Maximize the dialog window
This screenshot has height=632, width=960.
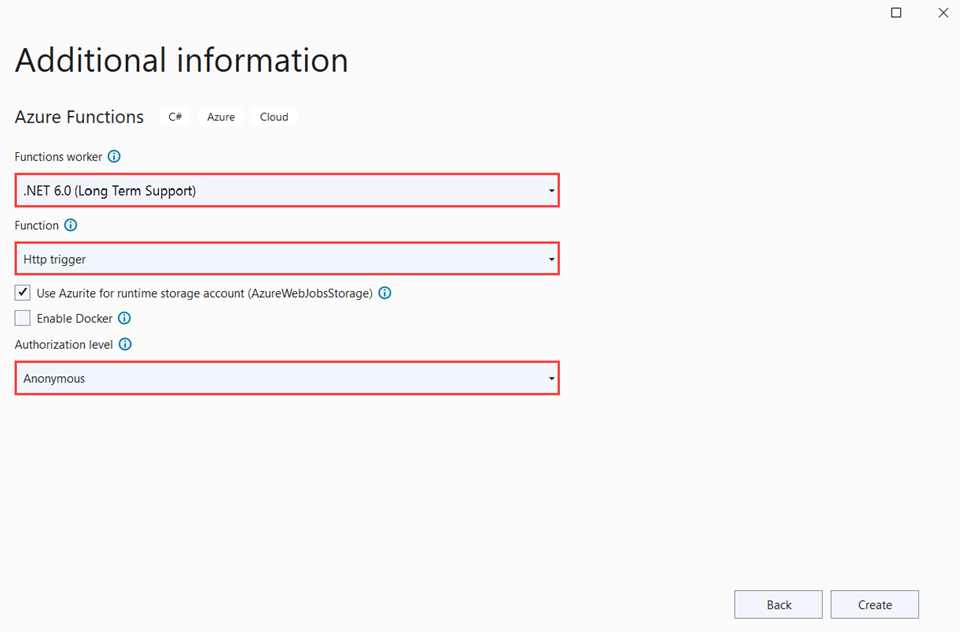[x=896, y=13]
